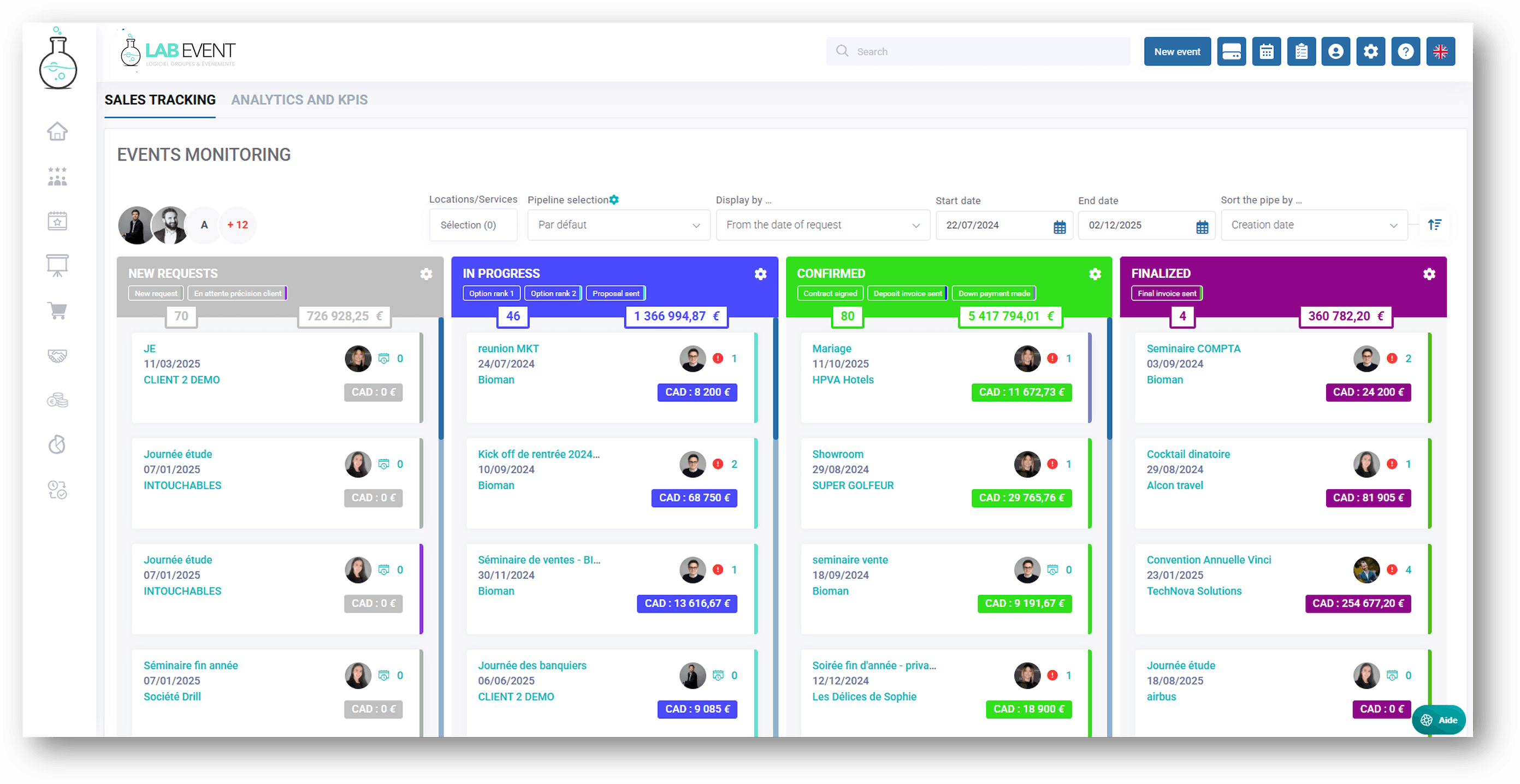Screen dimensions: 1520x784
Task: Expand the 'Par défaut' pipeline dropdown
Action: tap(618, 225)
